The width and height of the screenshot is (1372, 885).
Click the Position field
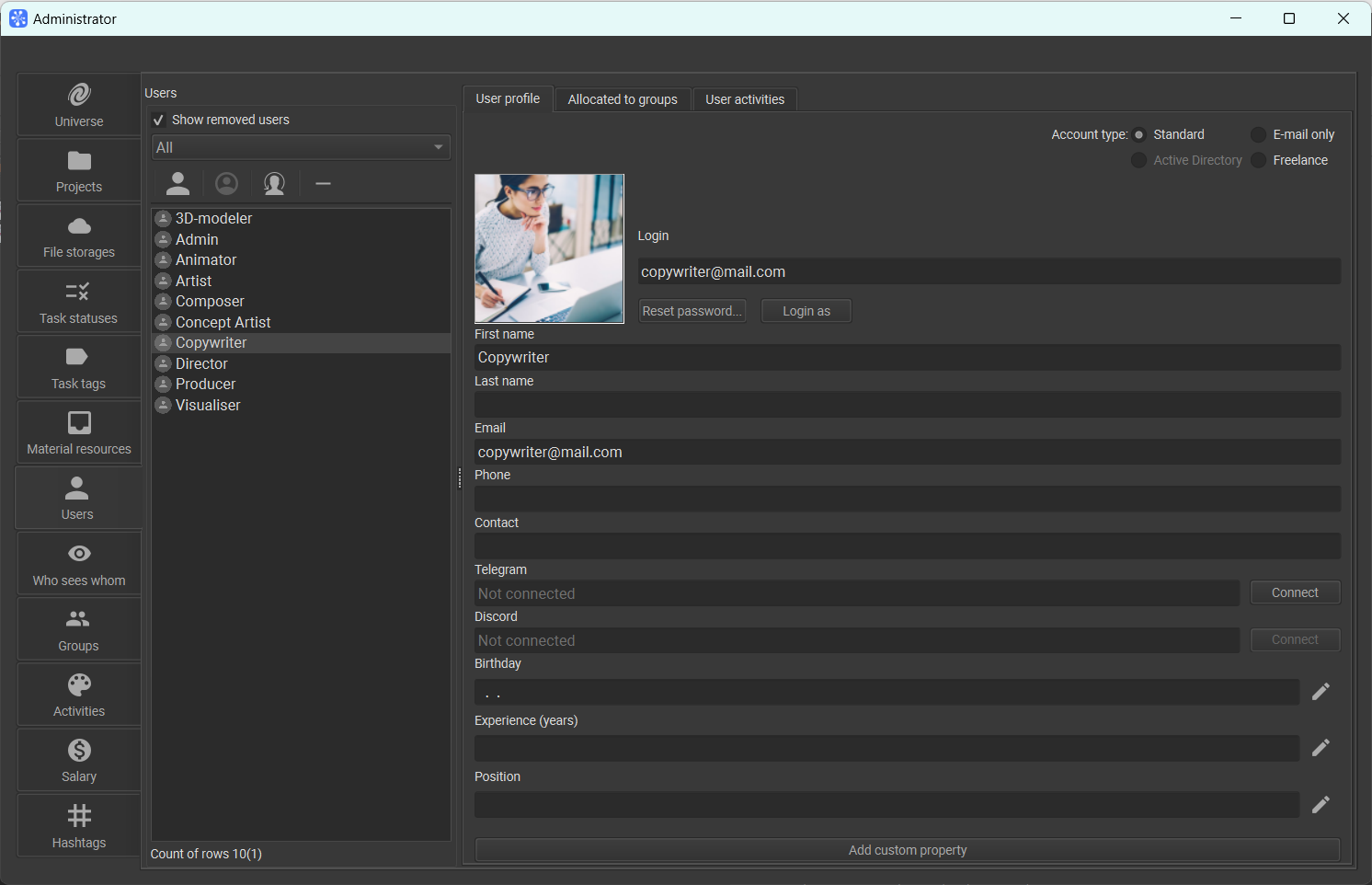(886, 805)
